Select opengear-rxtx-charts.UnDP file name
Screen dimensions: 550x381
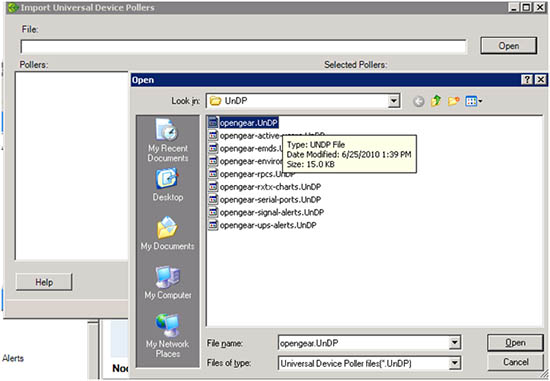(270, 187)
